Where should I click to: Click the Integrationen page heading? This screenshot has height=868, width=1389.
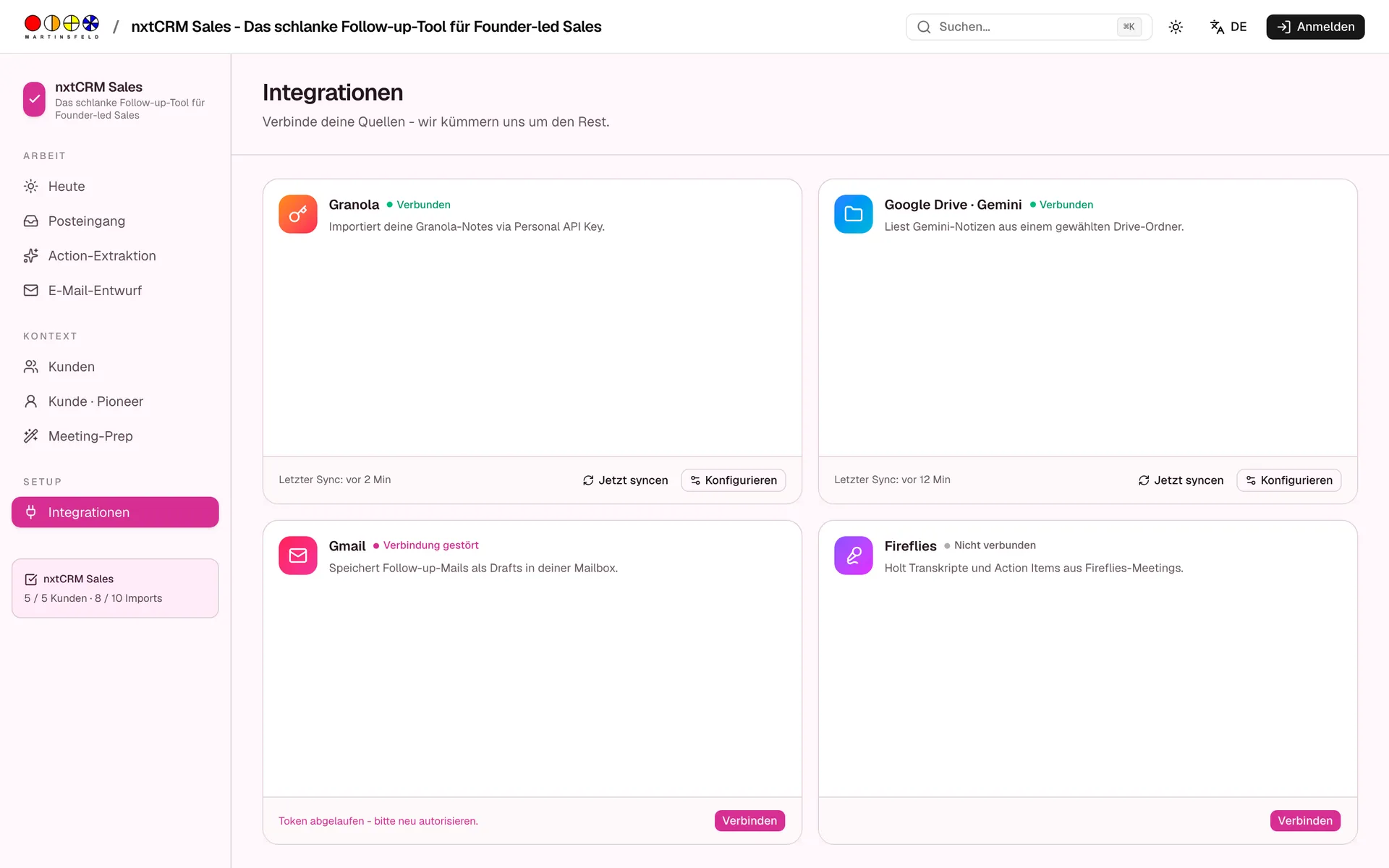coord(333,93)
